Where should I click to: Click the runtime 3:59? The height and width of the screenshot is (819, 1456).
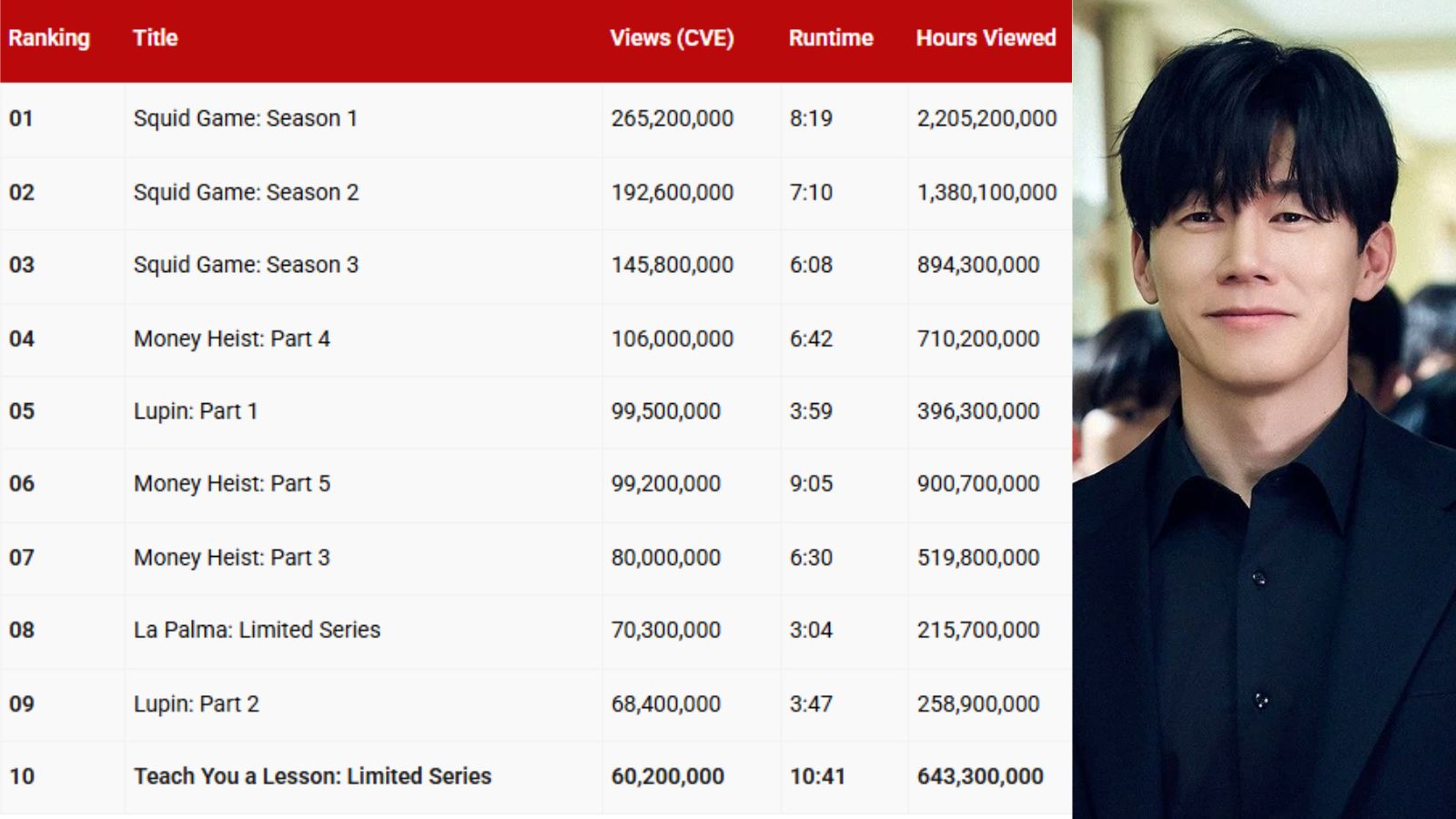[811, 411]
